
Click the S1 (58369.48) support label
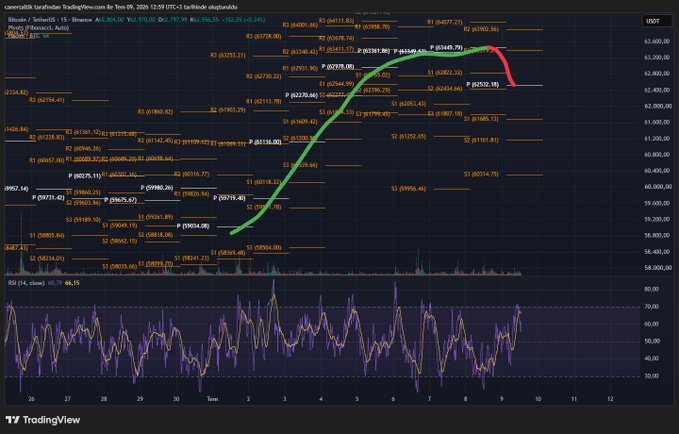pos(228,253)
